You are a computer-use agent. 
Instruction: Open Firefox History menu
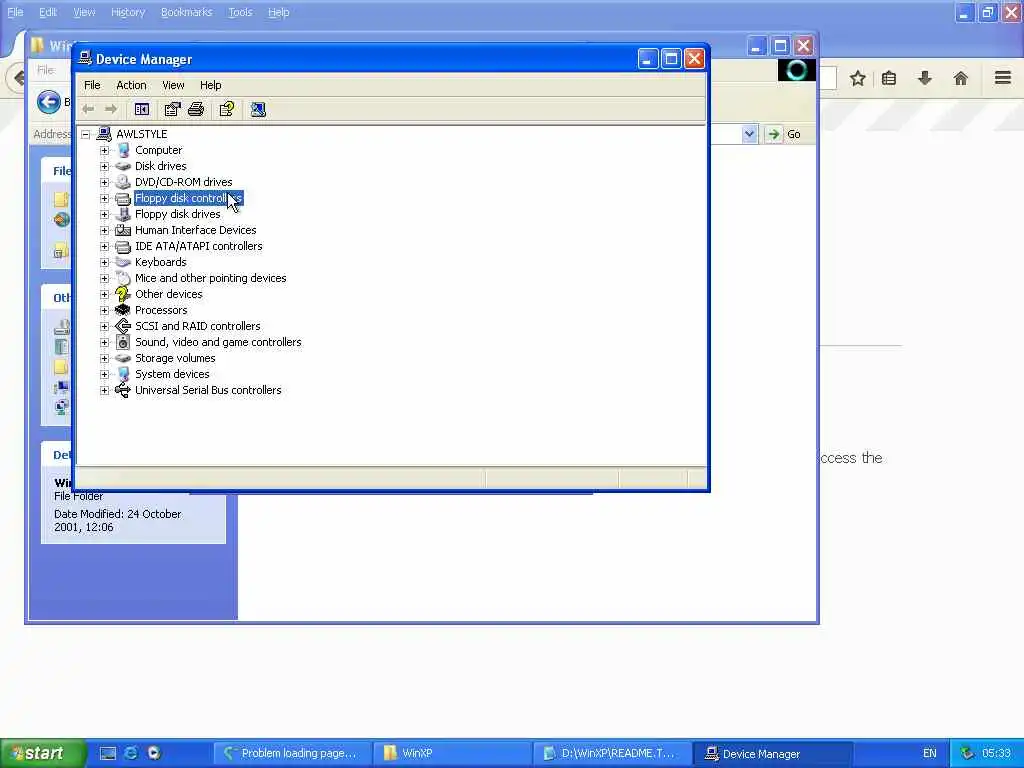click(127, 12)
